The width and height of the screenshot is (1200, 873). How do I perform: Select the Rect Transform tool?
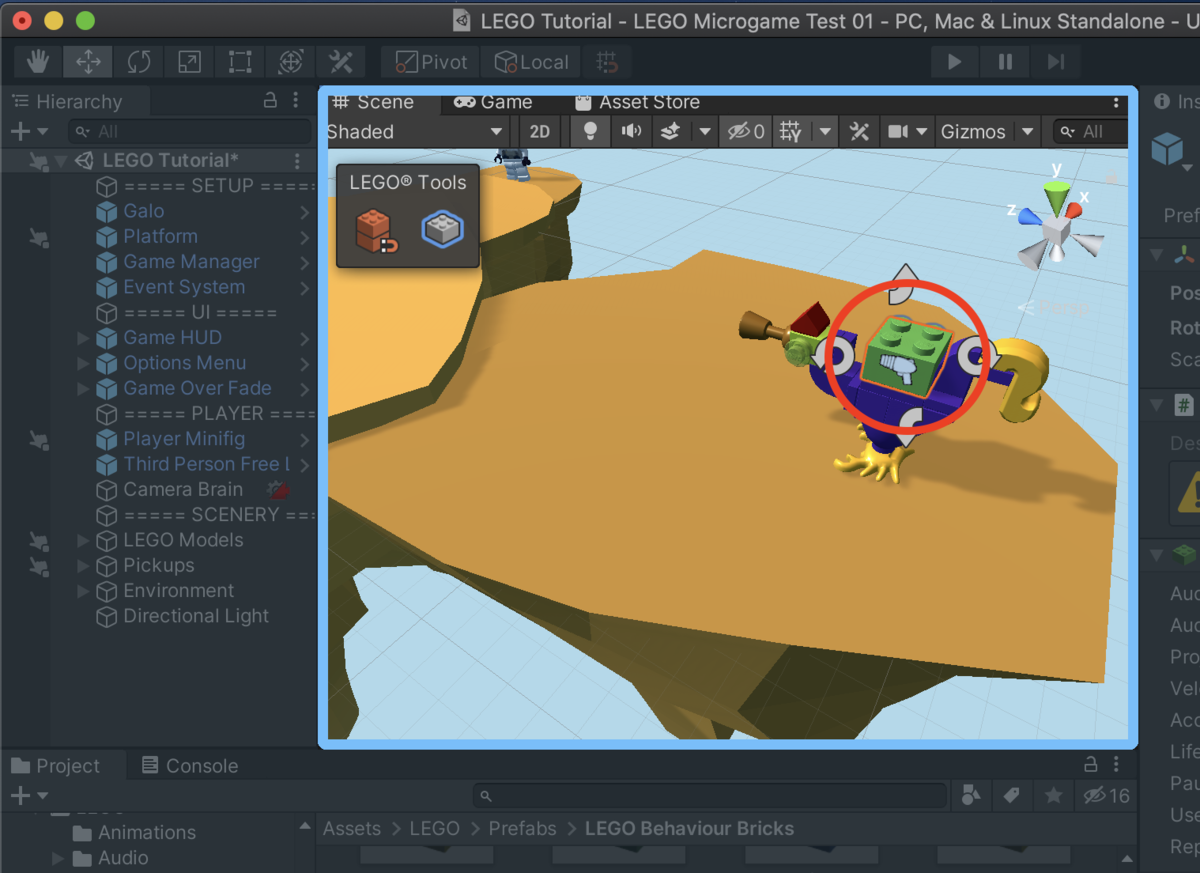pyautogui.click(x=240, y=62)
